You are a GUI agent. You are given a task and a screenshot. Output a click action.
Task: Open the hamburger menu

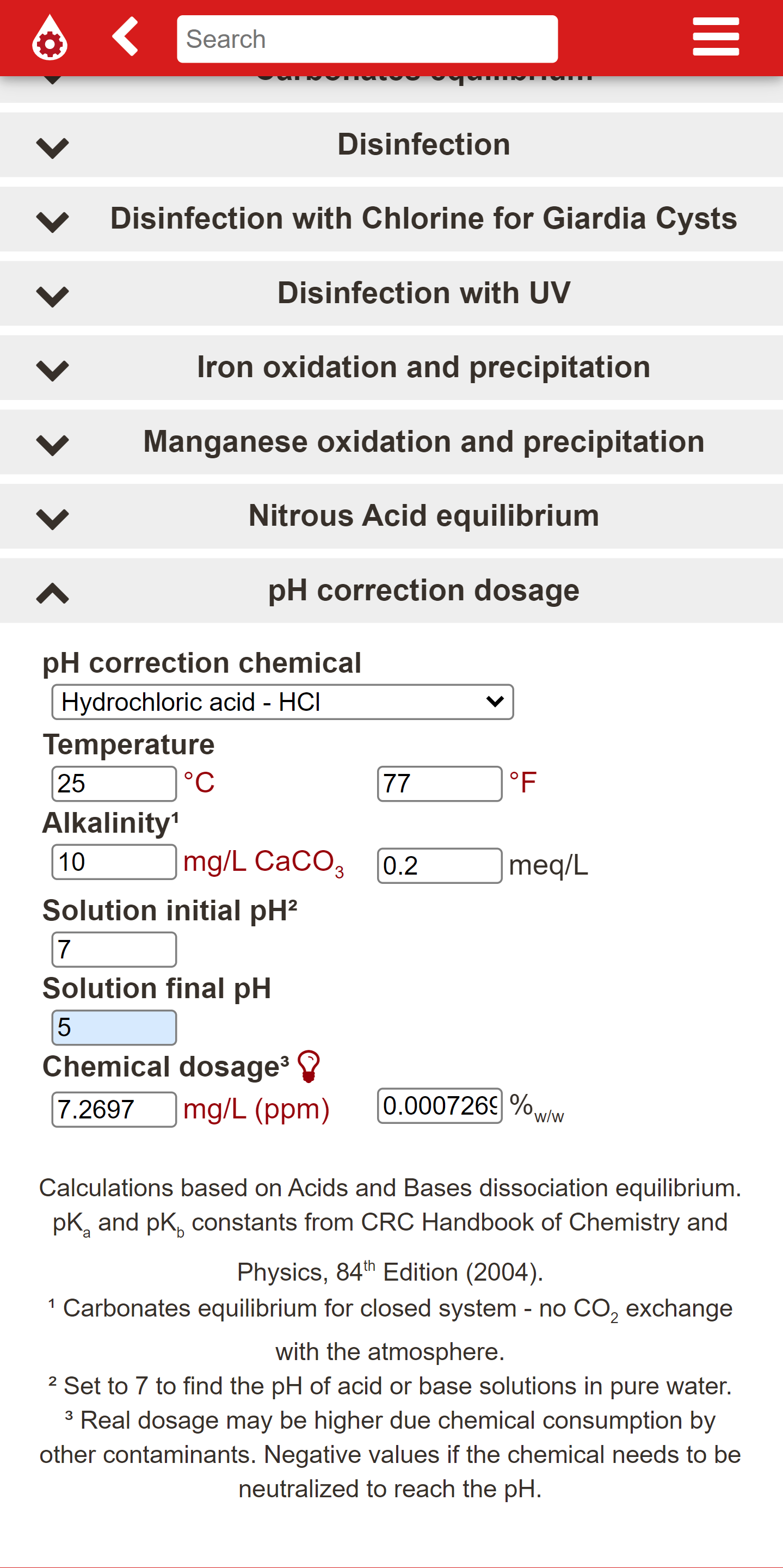pyautogui.click(x=716, y=36)
